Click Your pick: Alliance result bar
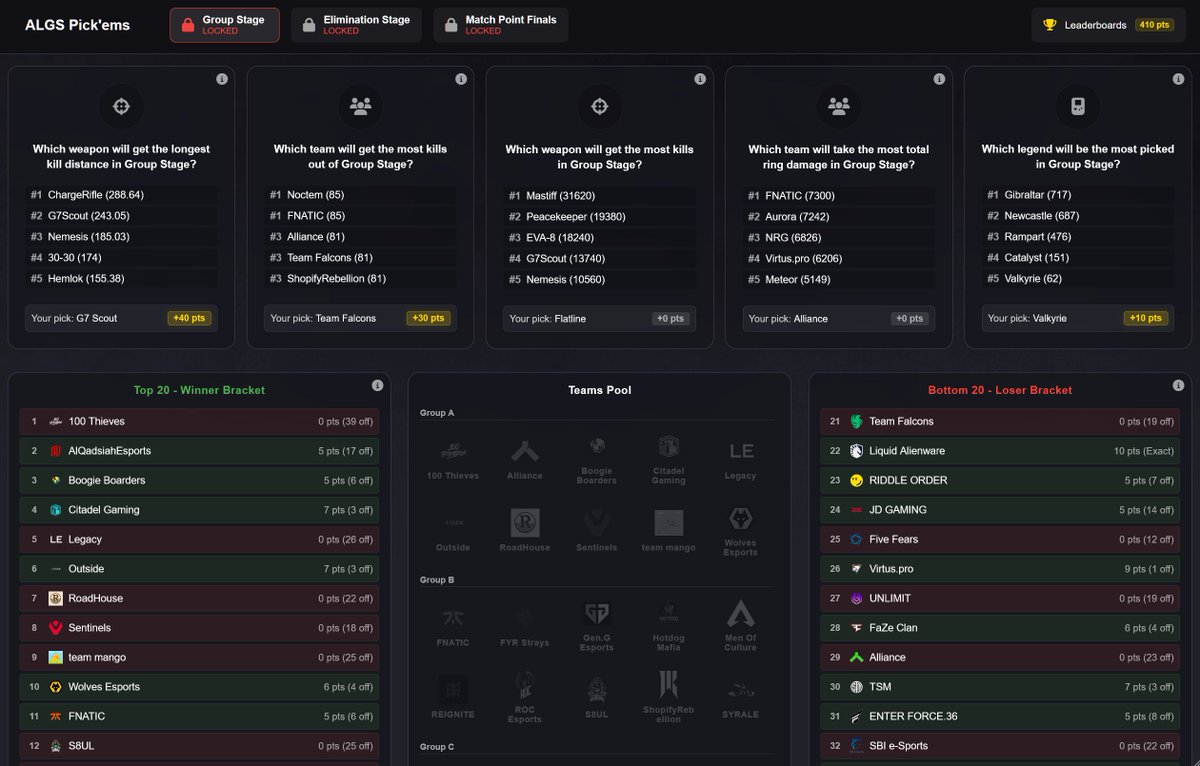This screenshot has height=766, width=1200. pyautogui.click(x=839, y=319)
